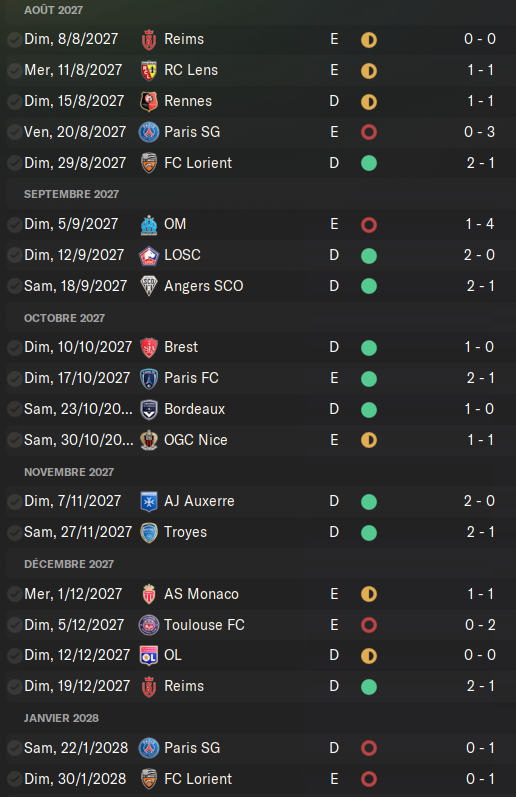Click the Toulouse FC club badge
The image size is (516, 797).
tap(148, 625)
